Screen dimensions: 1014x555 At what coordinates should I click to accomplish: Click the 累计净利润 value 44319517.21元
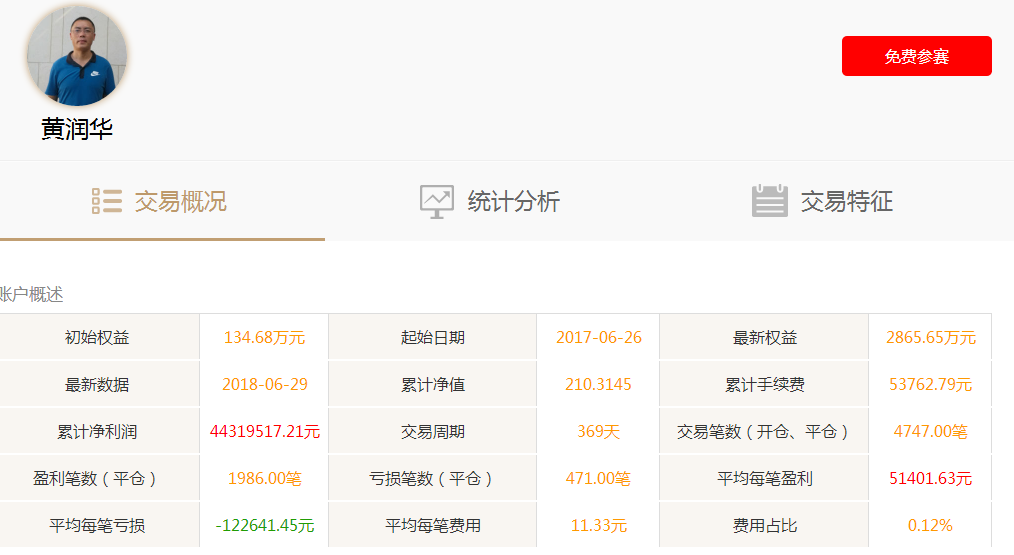264,432
